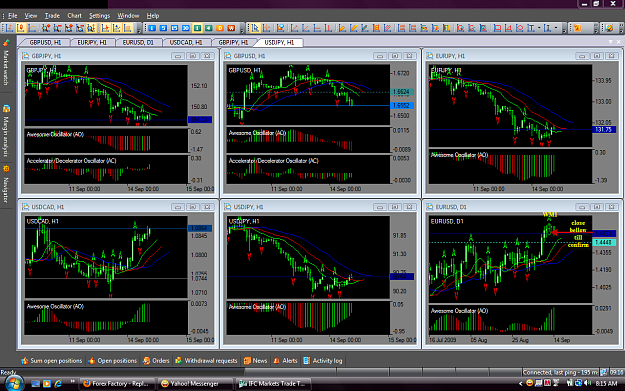Open the Open positions panel
625x391 pixels.
click(113, 361)
